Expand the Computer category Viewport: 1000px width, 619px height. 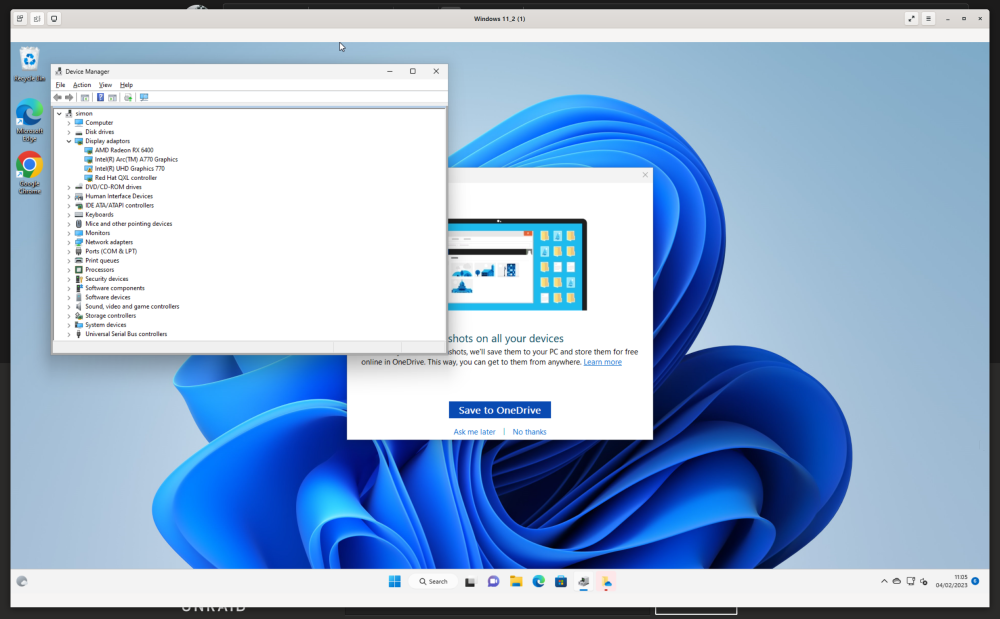coord(69,122)
